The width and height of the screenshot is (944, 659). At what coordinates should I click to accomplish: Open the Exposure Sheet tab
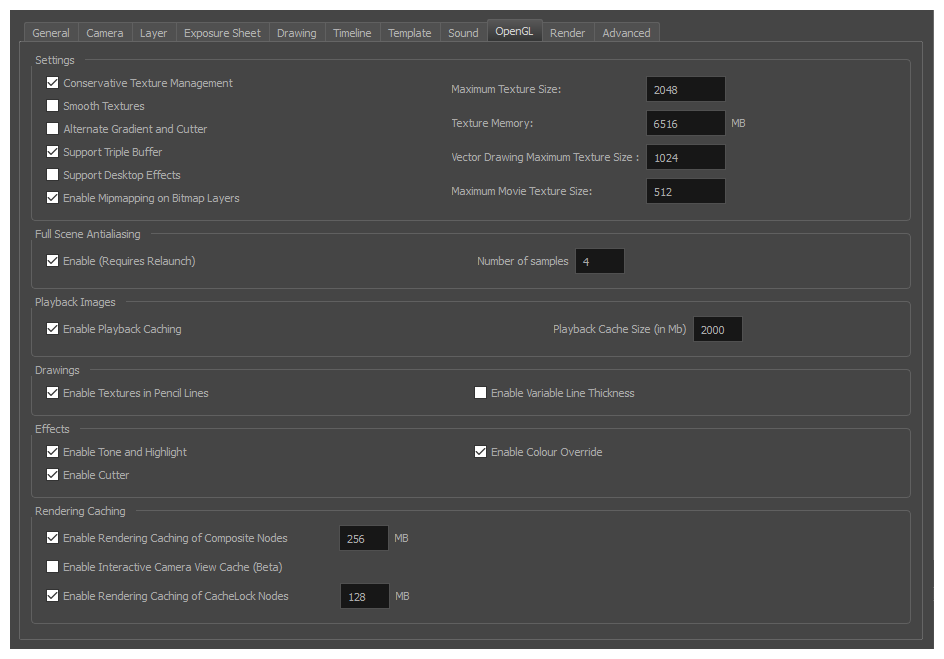tap(222, 32)
